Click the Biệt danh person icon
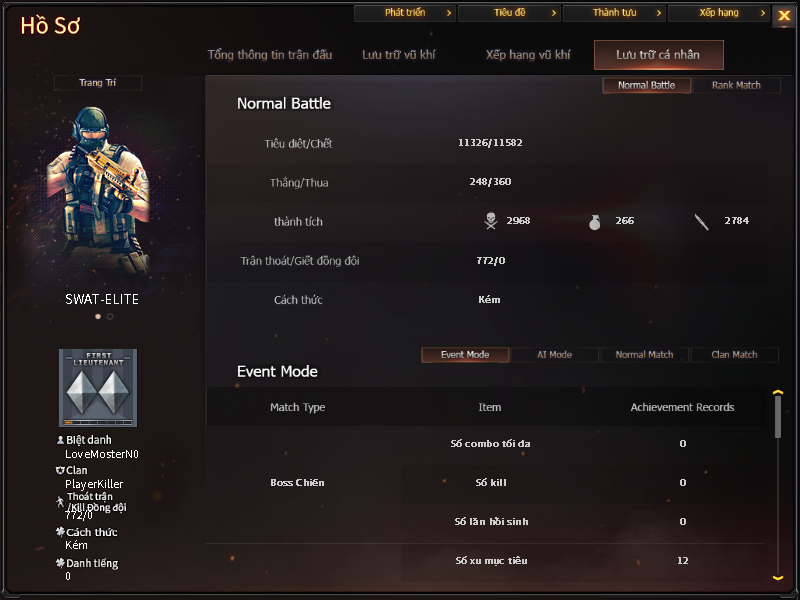800x600 pixels. tap(60, 439)
